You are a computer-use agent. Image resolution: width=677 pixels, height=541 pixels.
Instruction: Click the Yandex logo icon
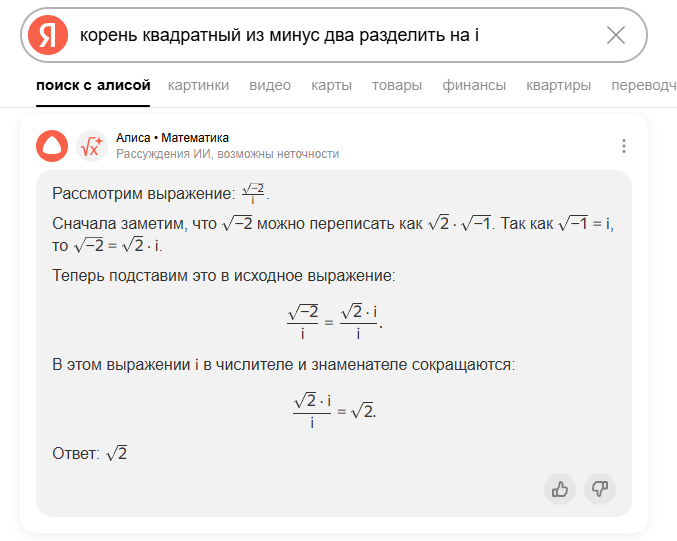click(x=48, y=36)
